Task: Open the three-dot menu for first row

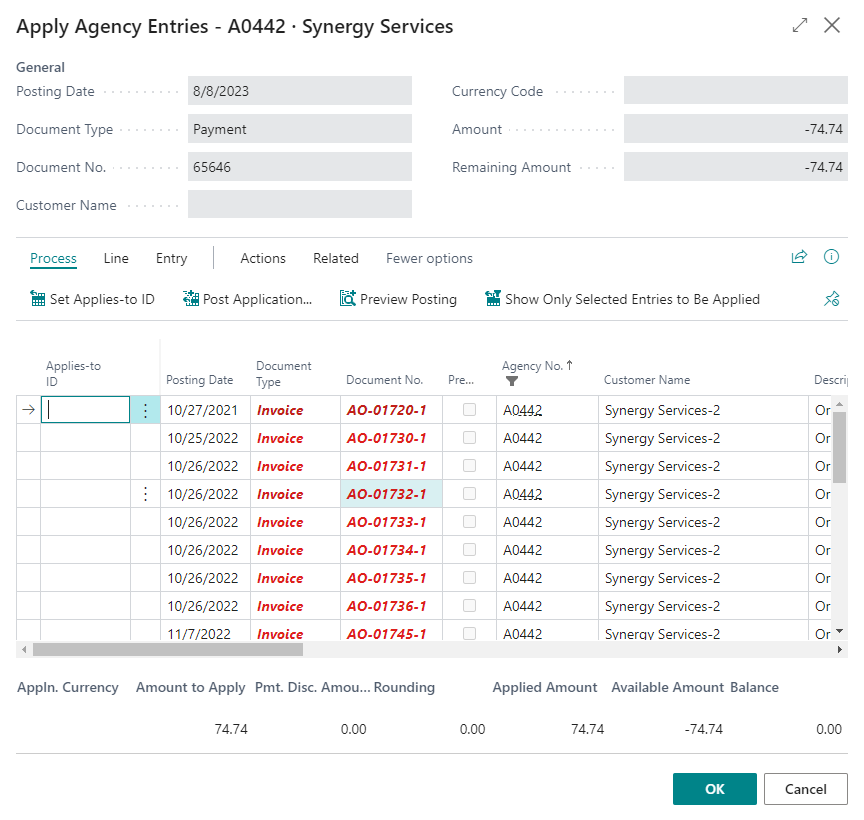Action: pos(146,410)
